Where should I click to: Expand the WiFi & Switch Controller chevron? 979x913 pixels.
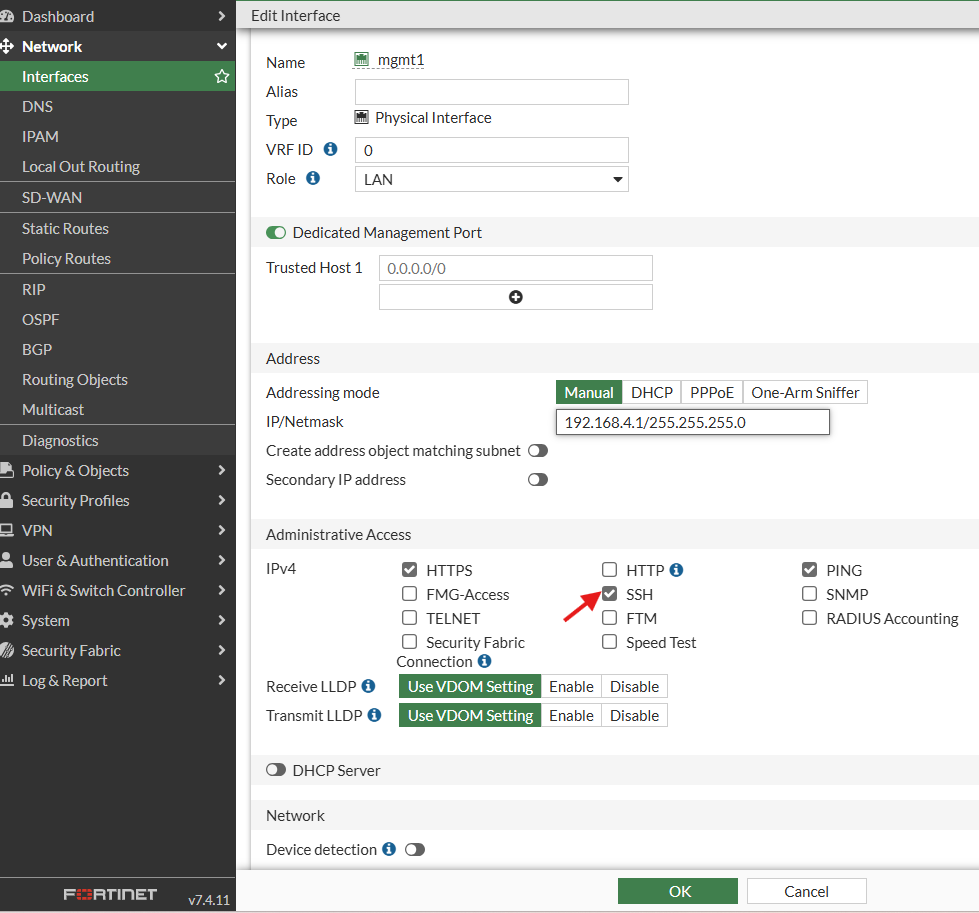pyautogui.click(x=222, y=590)
